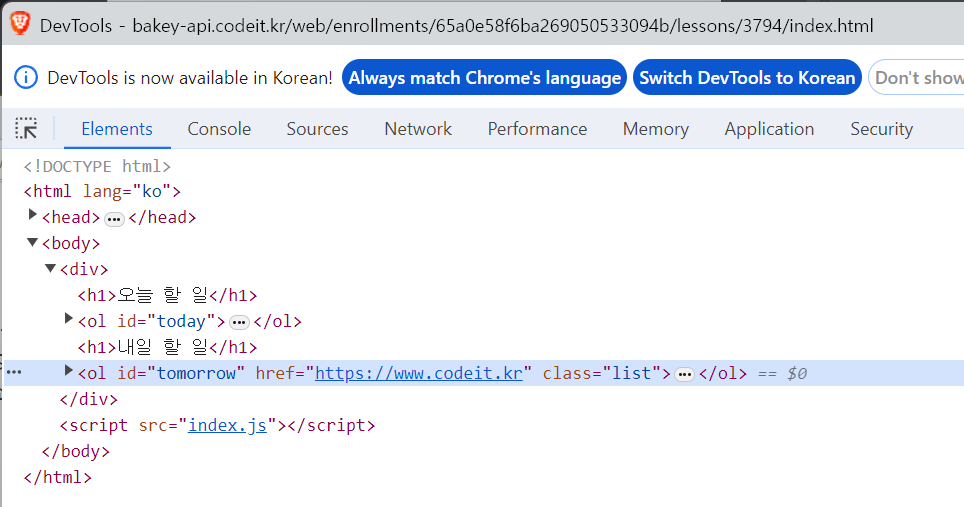Click the id="today" attribute
Viewport: 964px width, 507px height.
point(167,321)
